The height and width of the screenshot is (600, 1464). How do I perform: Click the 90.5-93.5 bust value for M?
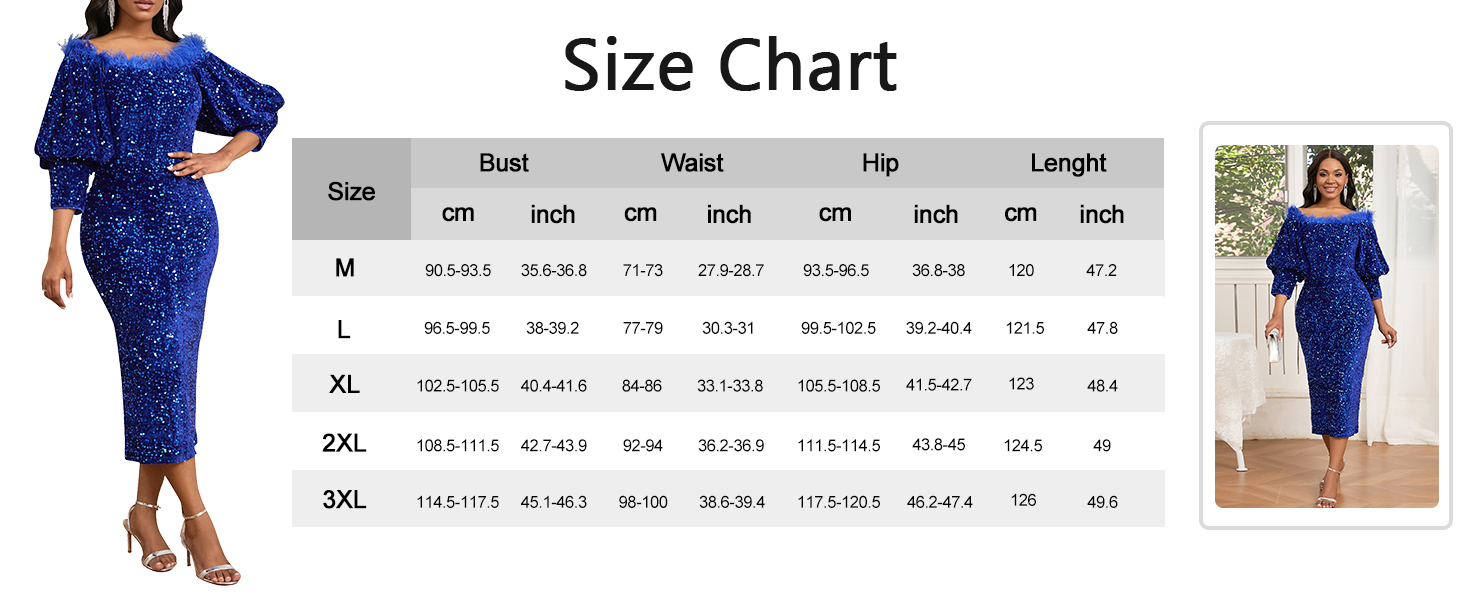[x=458, y=271]
